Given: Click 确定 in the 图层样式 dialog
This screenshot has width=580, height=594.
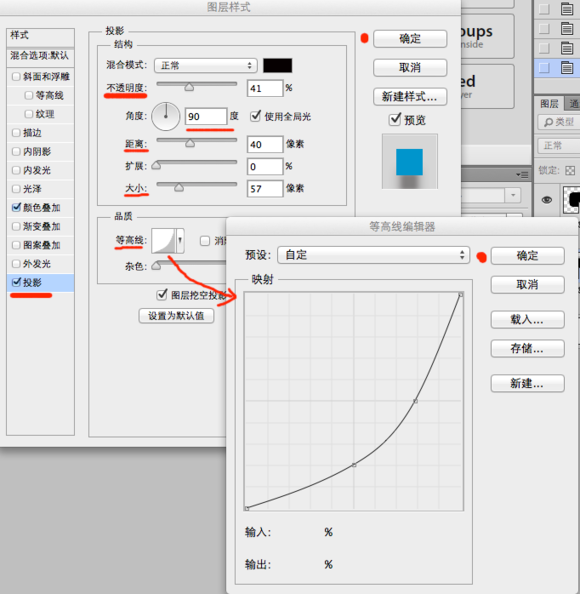Looking at the screenshot, I should point(410,39).
